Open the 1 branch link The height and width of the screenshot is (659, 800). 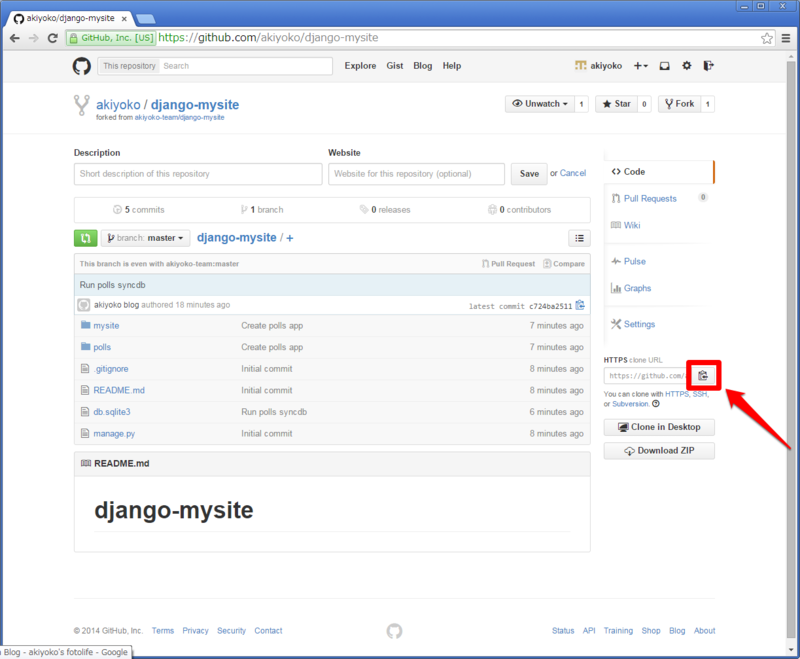click(x=262, y=210)
